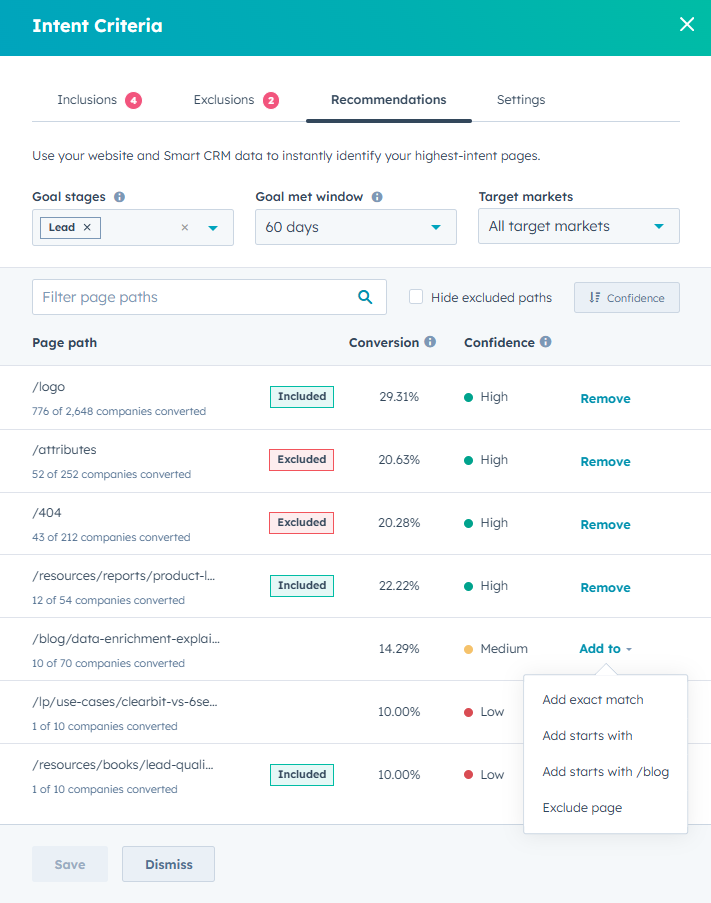Viewport: 711px width, 903px height.
Task: Click the sort icon on the Confidence button
Action: click(598, 297)
